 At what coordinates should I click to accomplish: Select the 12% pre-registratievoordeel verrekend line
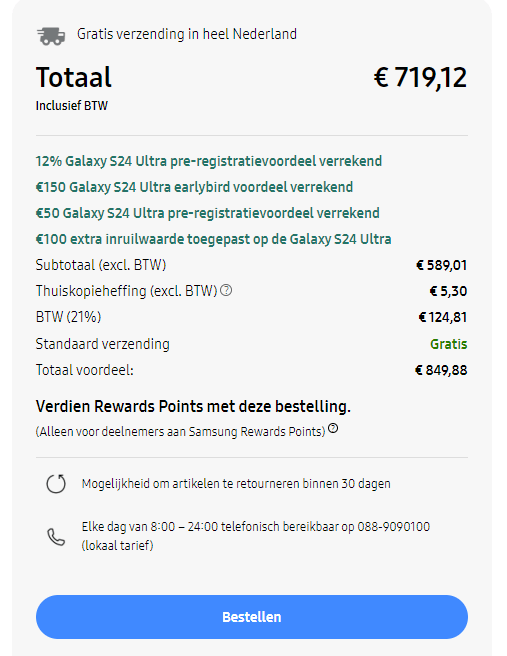click(x=209, y=161)
